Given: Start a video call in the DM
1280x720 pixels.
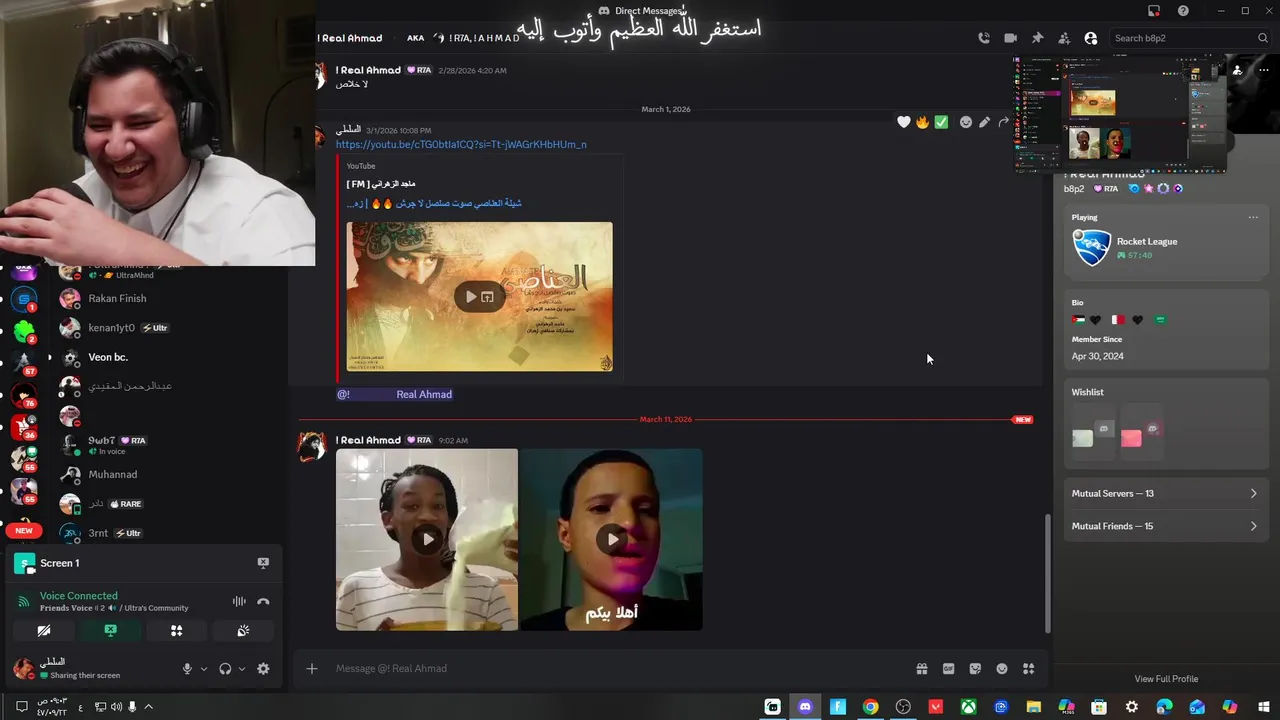Looking at the screenshot, I should pos(1010,38).
